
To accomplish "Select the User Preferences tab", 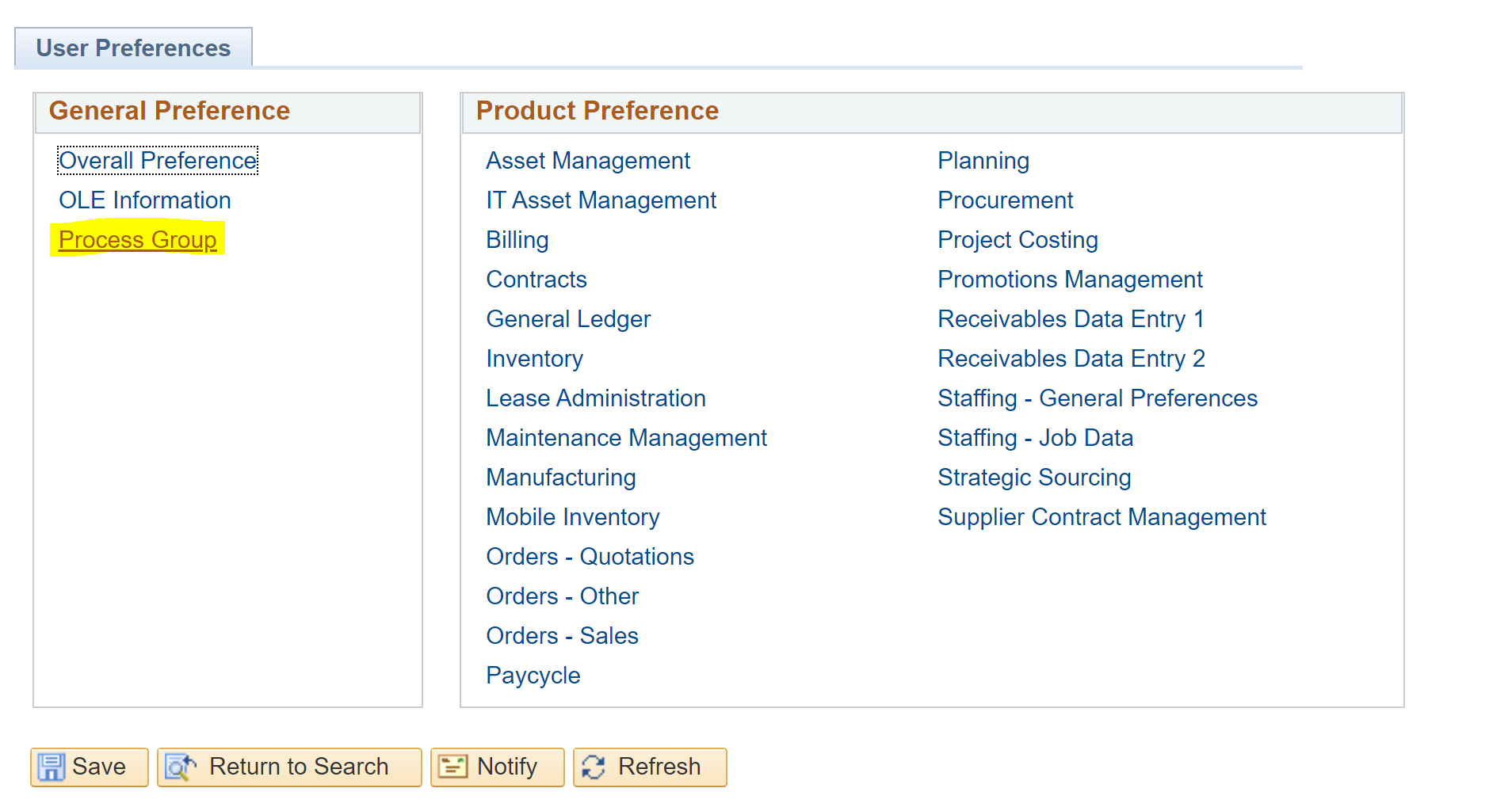I will [133, 48].
